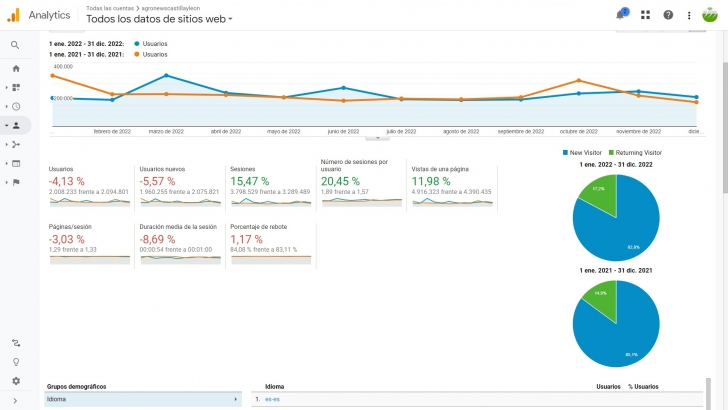The image size is (728, 410).
Task: Open the search icon in sidebar
Action: click(16, 45)
